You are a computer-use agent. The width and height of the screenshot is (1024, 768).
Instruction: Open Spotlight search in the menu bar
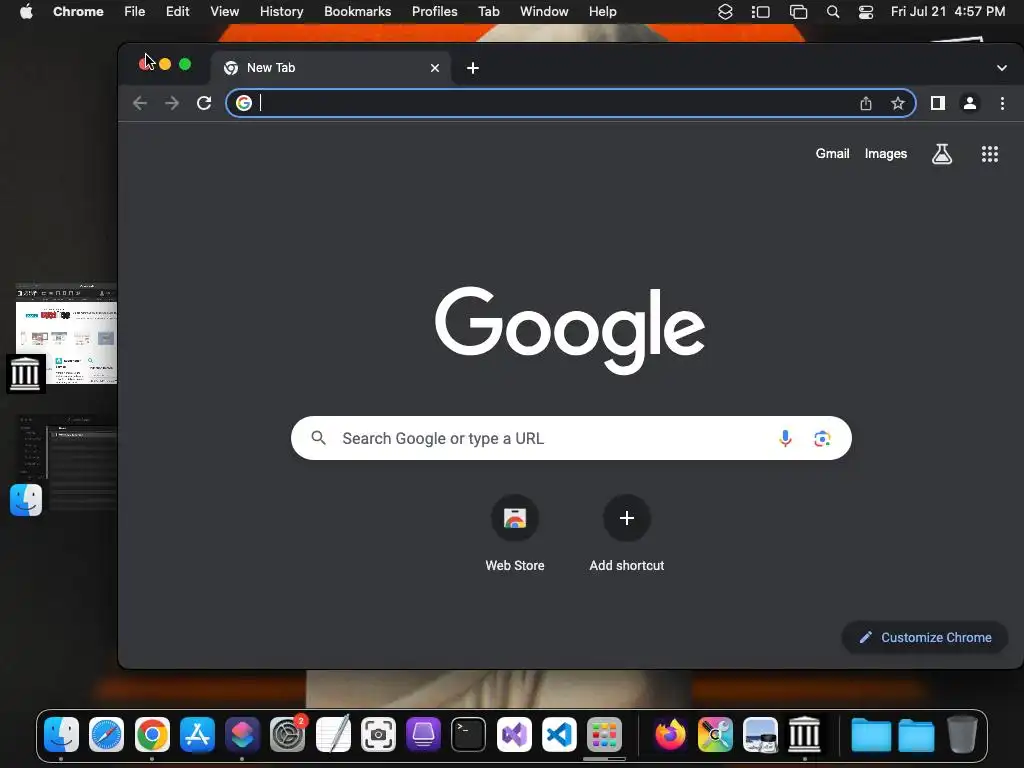[x=833, y=12]
